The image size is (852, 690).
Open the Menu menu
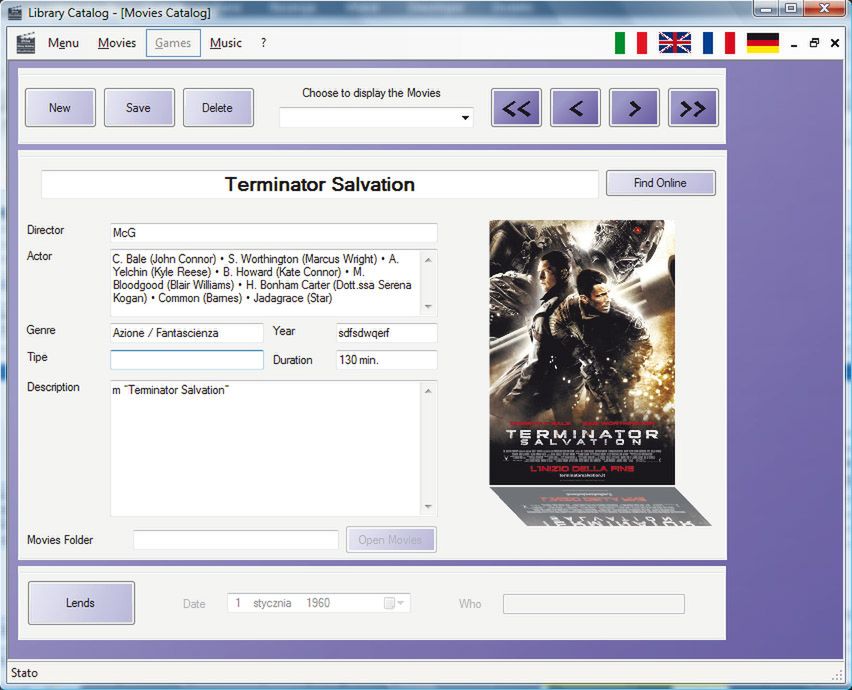63,43
